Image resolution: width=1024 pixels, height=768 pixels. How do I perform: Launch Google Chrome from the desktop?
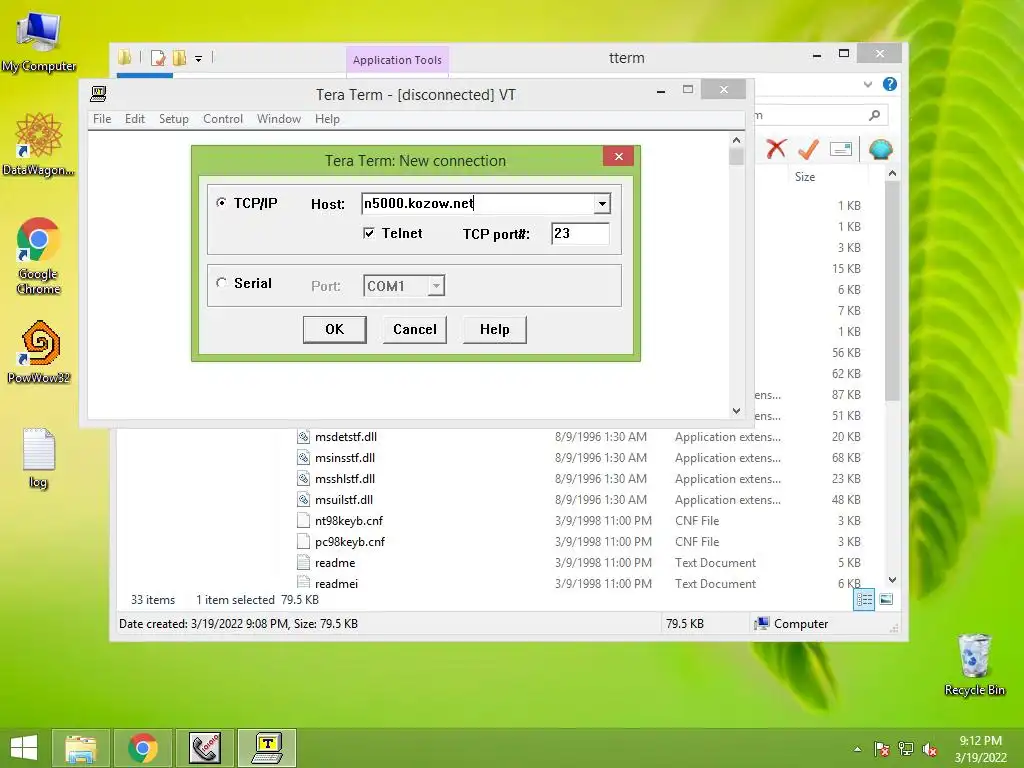point(38,255)
